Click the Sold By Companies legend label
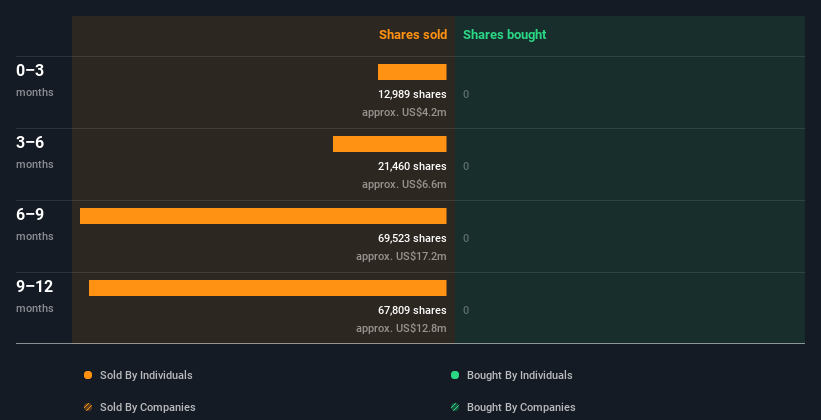The height and width of the screenshot is (420, 821). 148,407
